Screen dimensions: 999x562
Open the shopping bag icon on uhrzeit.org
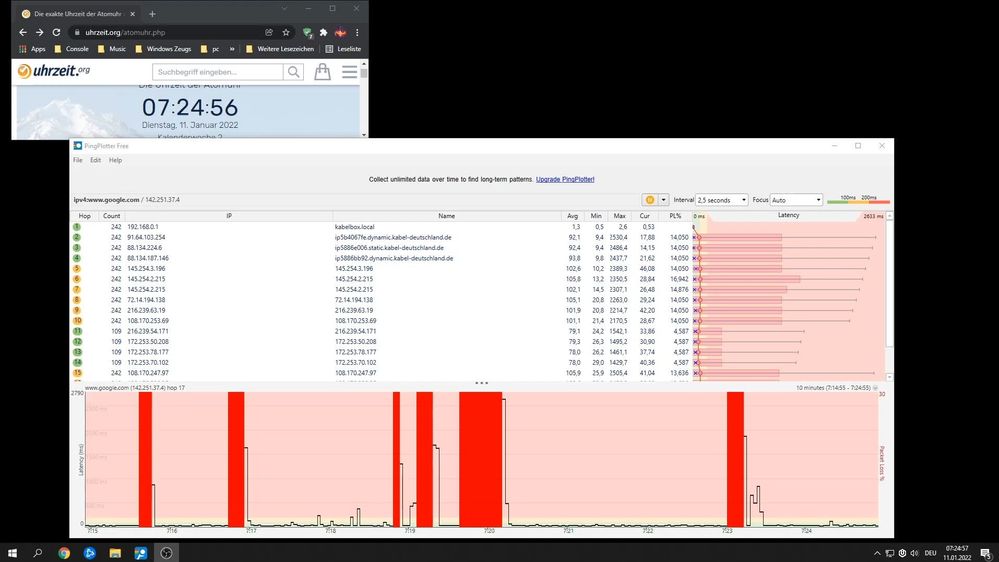(322, 71)
